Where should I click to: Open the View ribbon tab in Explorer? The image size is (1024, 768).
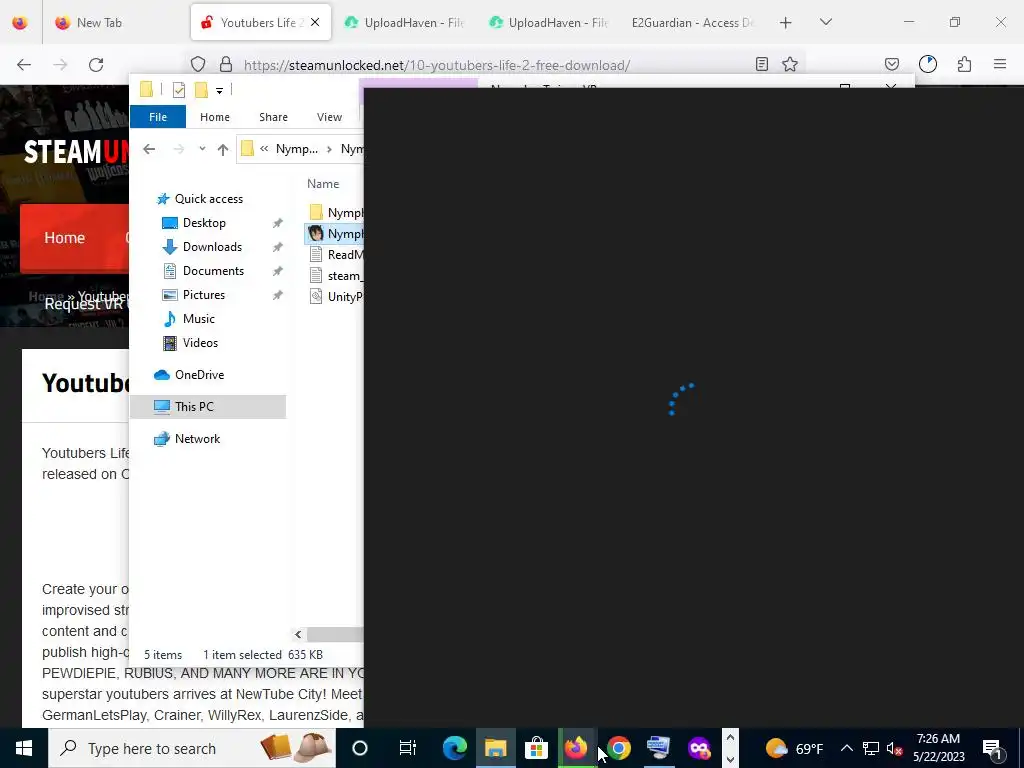329,117
